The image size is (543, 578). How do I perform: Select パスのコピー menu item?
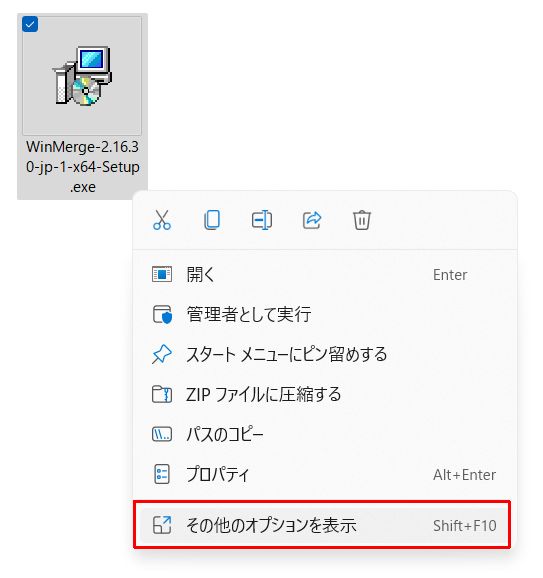tap(321, 434)
